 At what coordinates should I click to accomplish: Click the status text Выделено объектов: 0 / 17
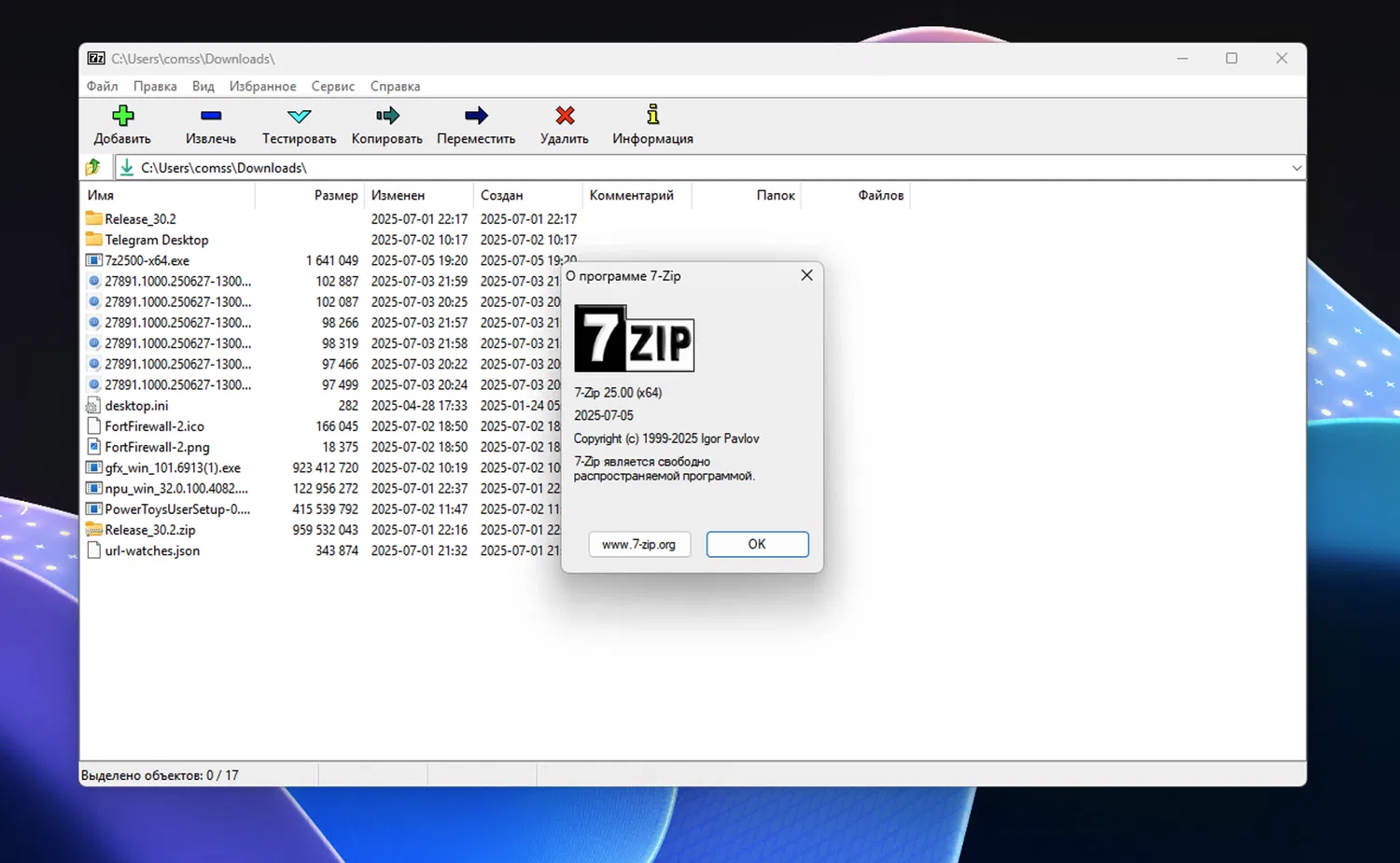[x=160, y=775]
